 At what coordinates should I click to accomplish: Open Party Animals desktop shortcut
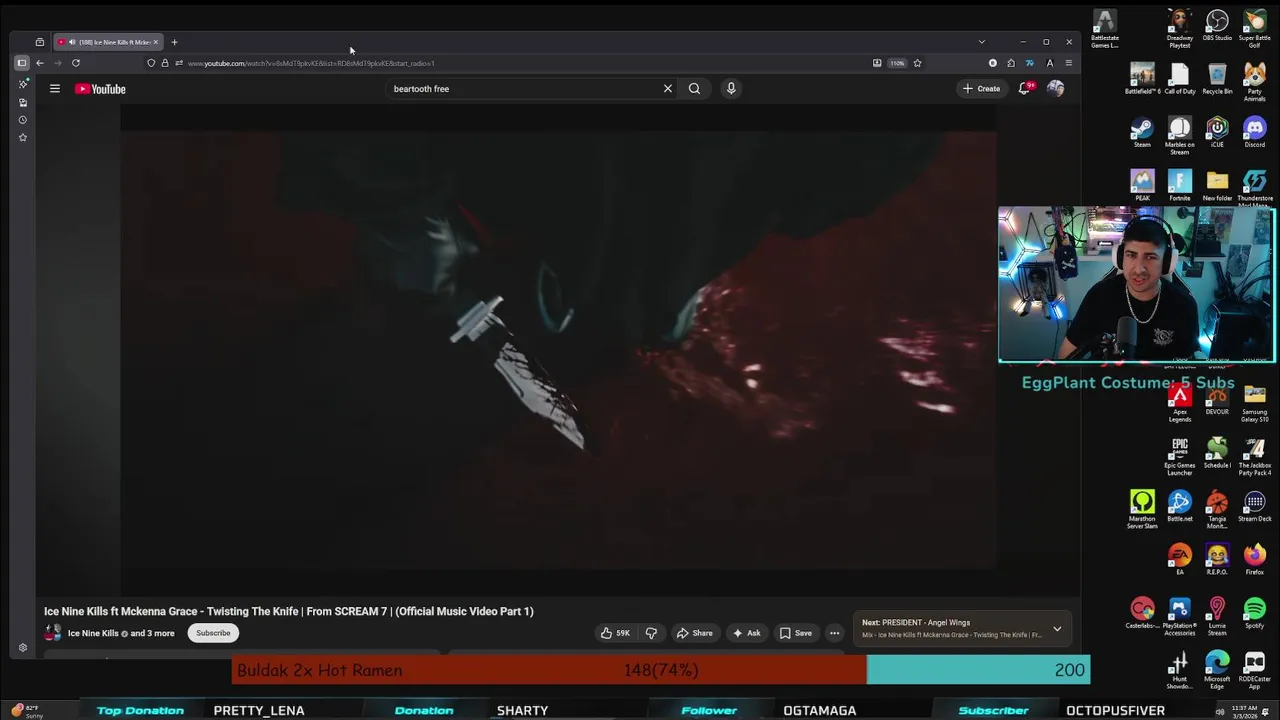point(1255,82)
